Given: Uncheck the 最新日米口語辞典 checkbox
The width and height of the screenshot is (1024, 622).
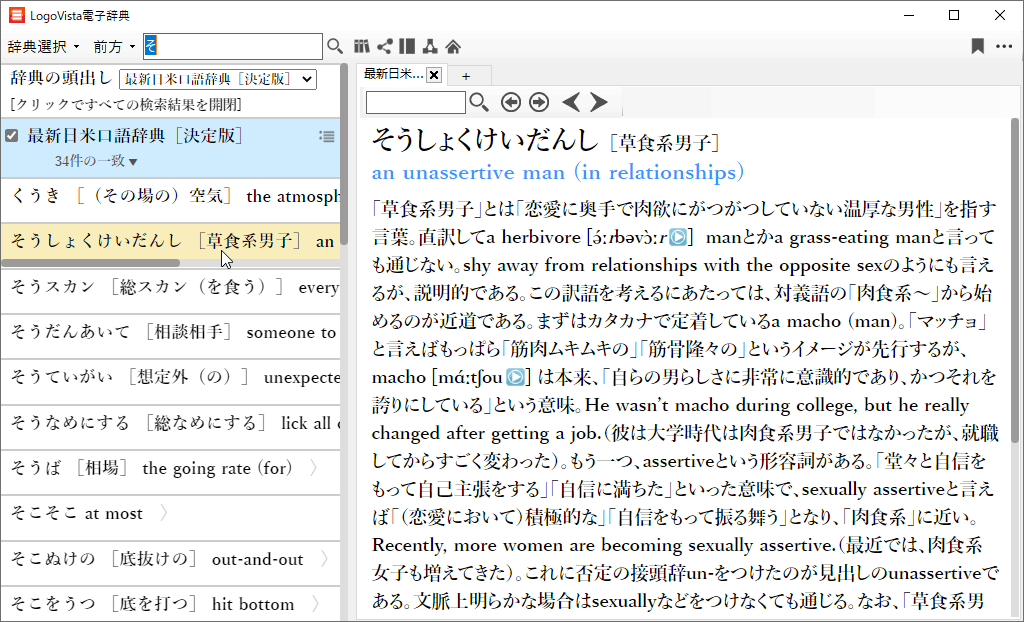Looking at the screenshot, I should [x=12, y=136].
